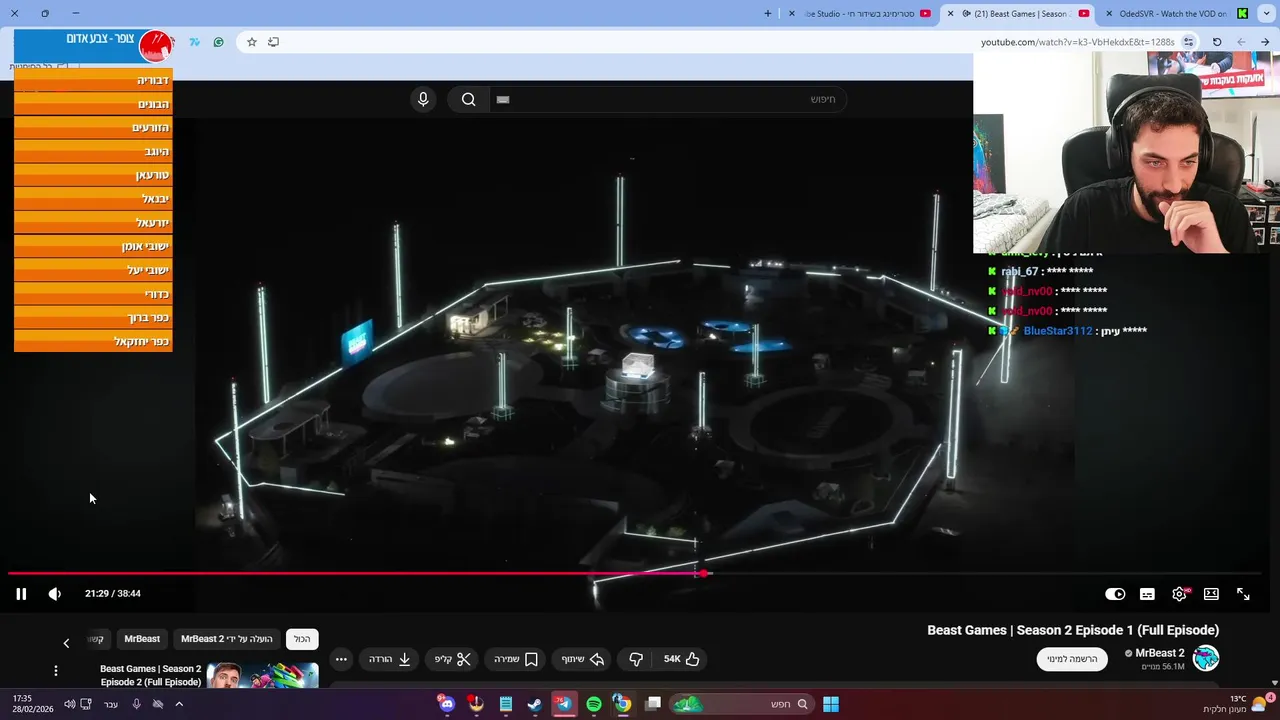Create a clip with the scissors button
This screenshot has width=1280, height=720.
(453, 659)
